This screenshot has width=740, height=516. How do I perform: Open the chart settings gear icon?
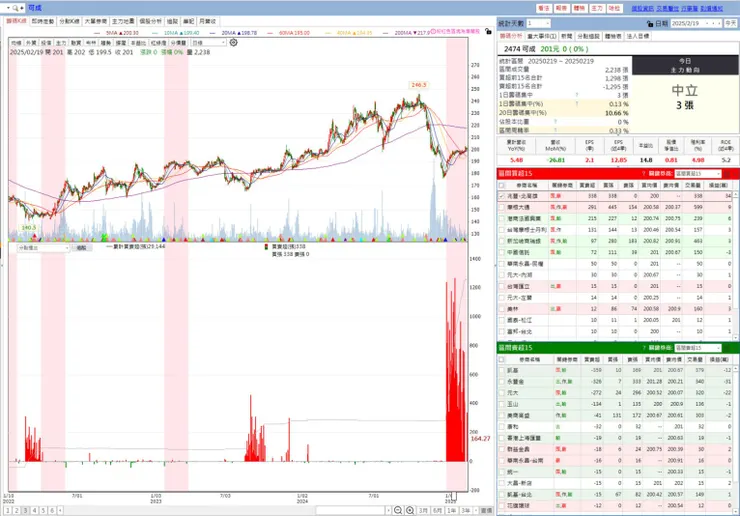(234, 42)
